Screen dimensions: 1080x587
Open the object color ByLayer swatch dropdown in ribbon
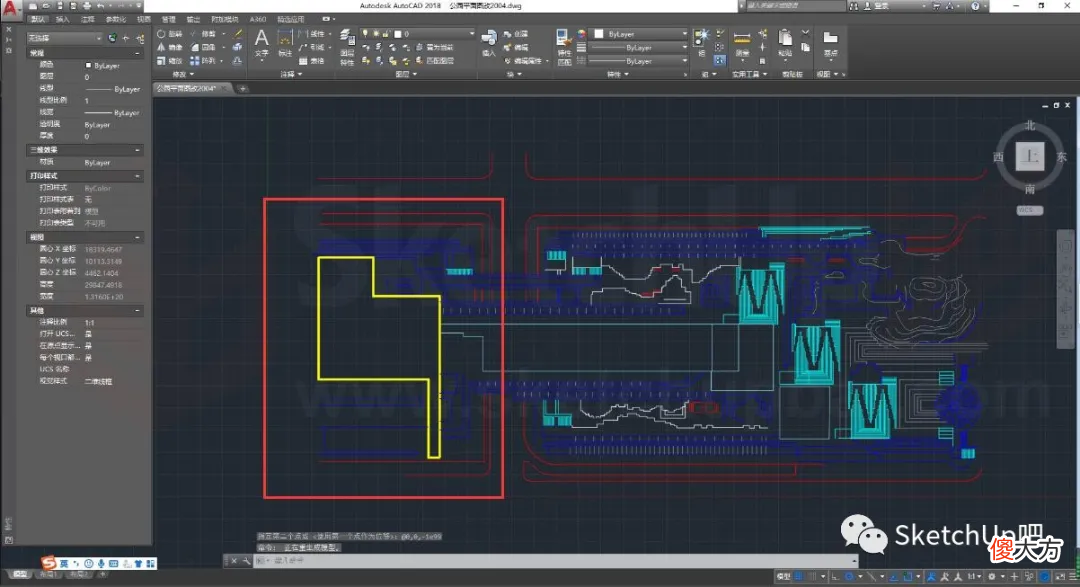640,33
